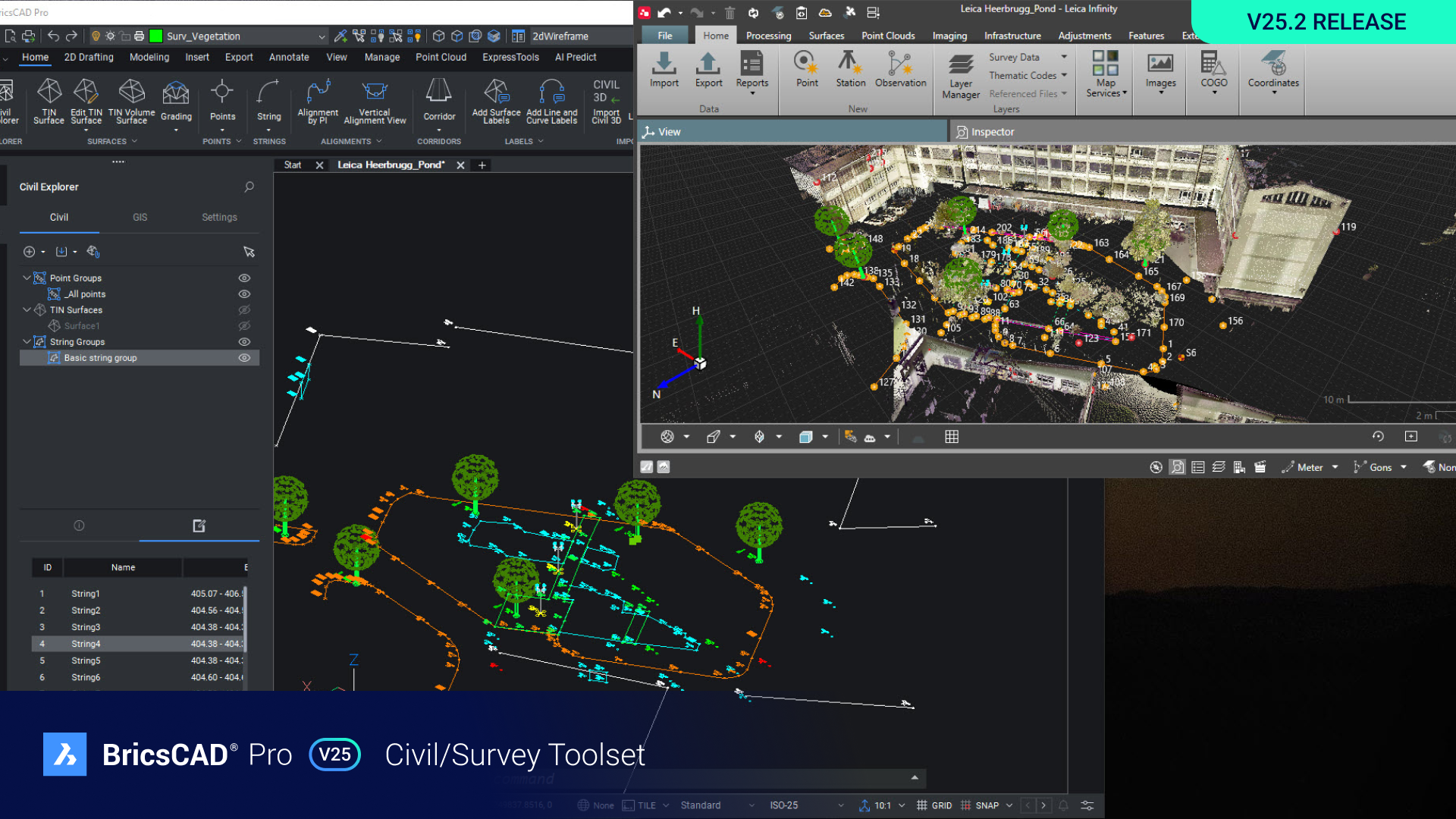This screenshot has height=819, width=1456.
Task: Expand the Thematic Codes dropdown
Action: (1064, 75)
